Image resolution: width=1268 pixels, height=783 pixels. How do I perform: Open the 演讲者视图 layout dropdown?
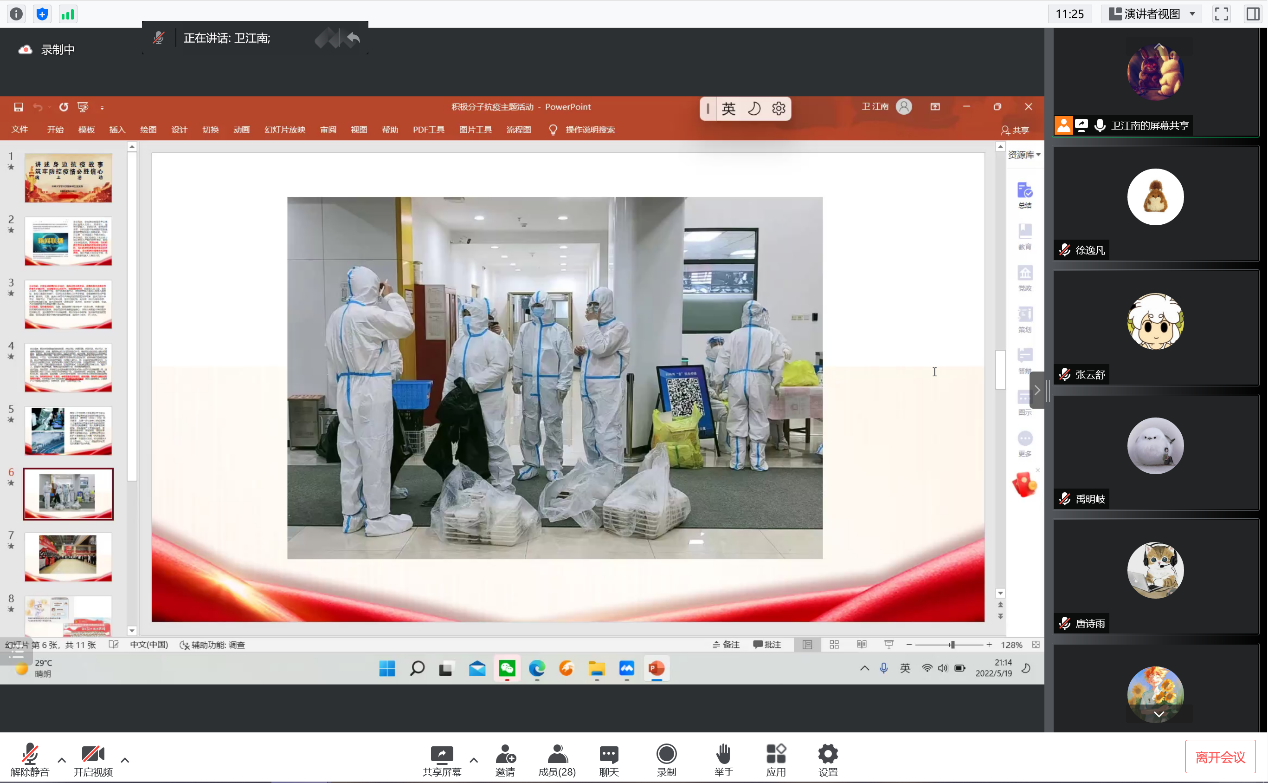pos(1151,14)
